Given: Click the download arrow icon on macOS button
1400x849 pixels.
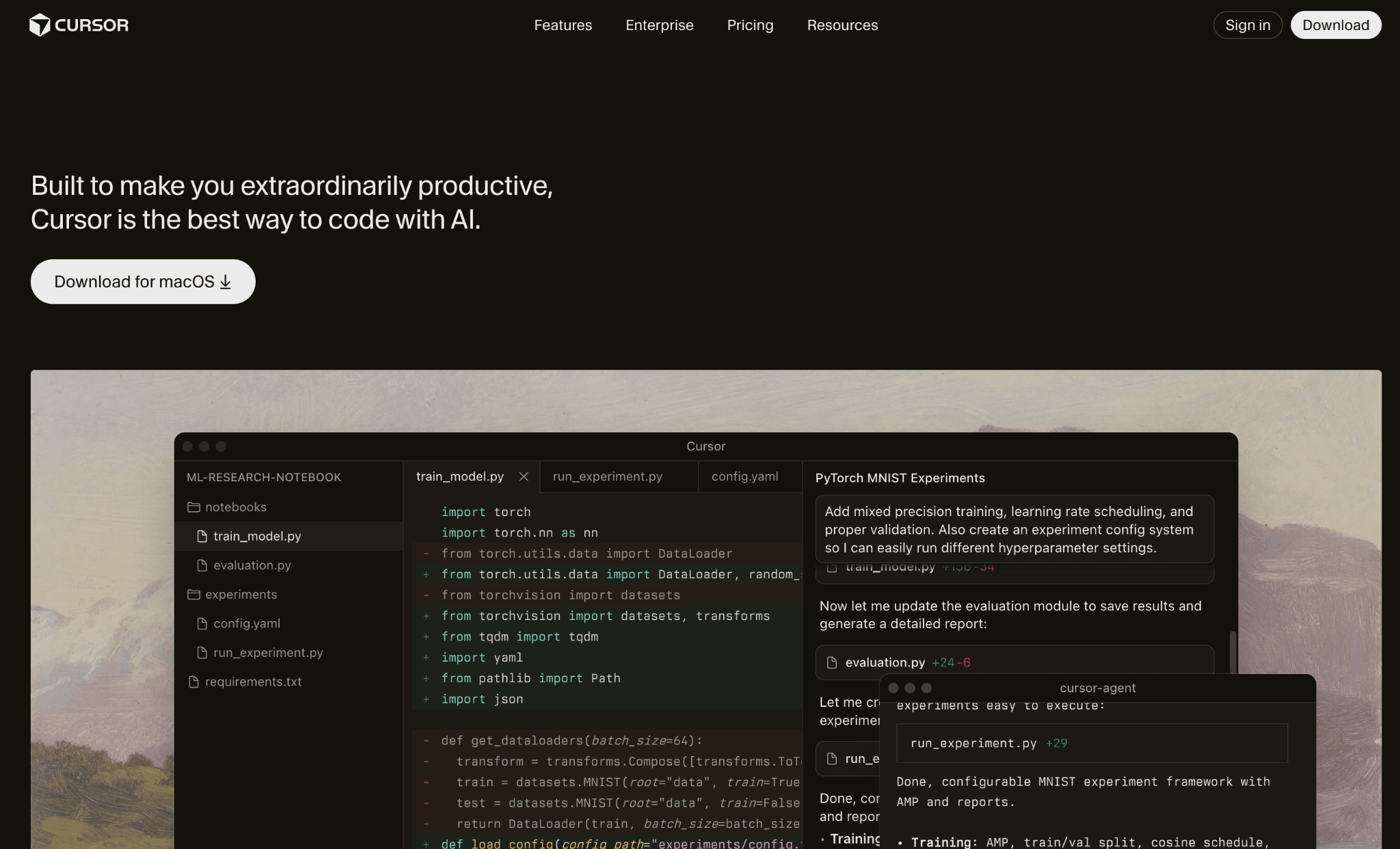Looking at the screenshot, I should pyautogui.click(x=225, y=281).
